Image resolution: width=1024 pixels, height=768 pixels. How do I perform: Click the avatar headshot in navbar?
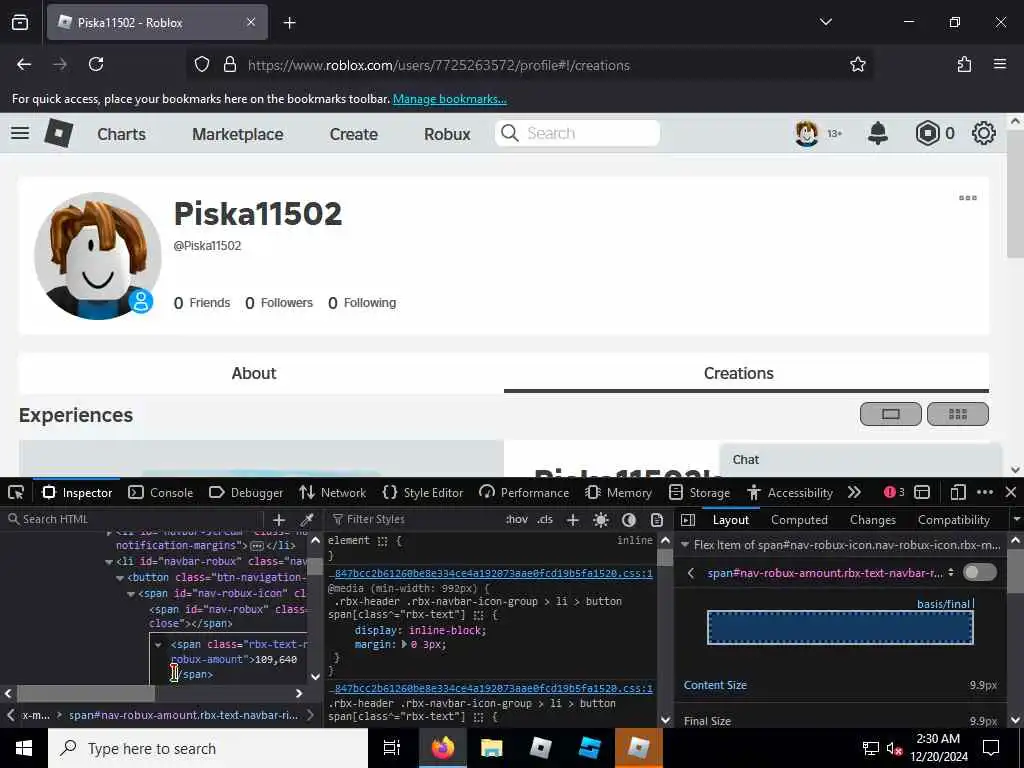[807, 133]
